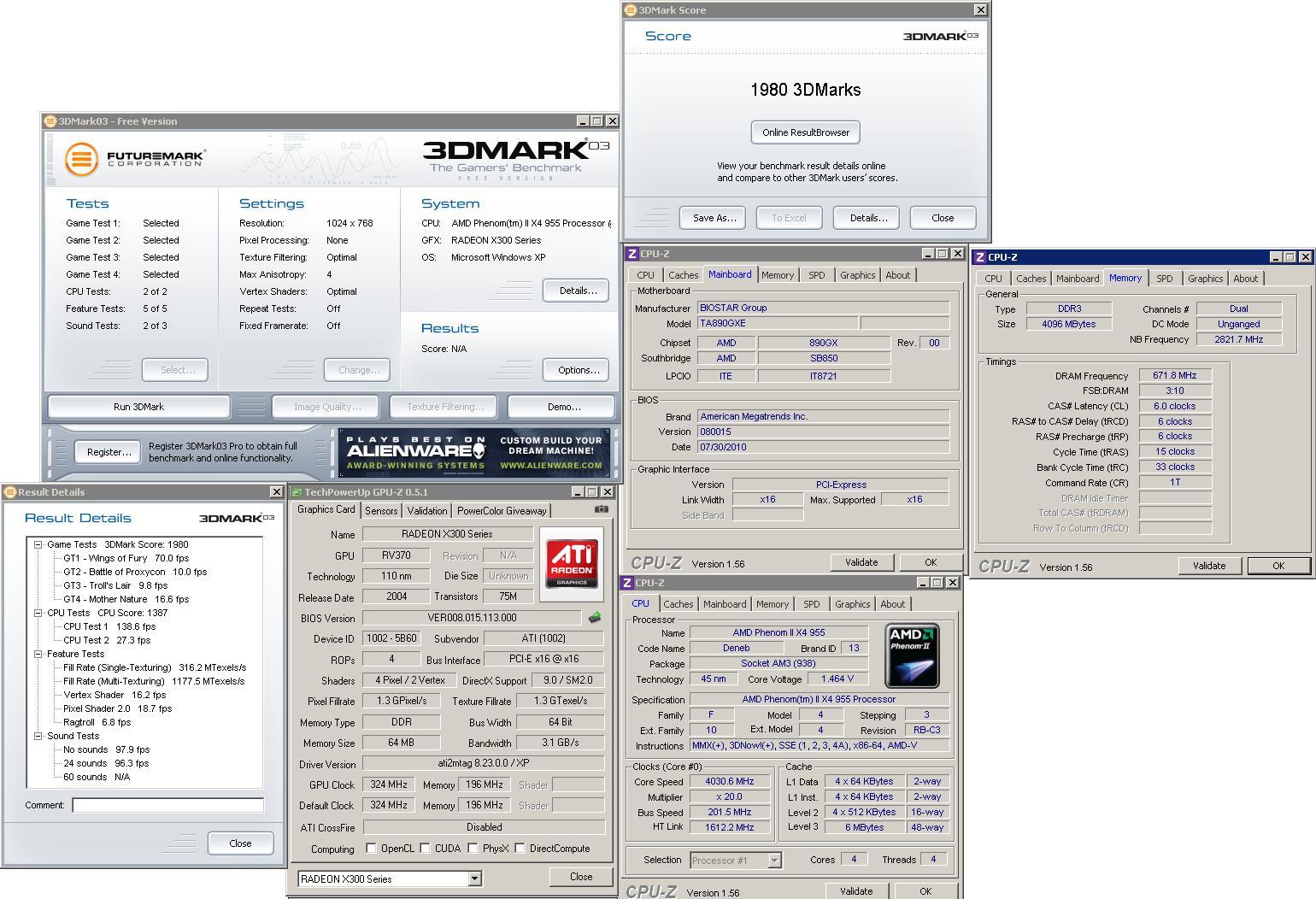Viewport: 1316px width, 899px height.
Task: Enable the OpenCL checkbox
Action: tap(371, 849)
